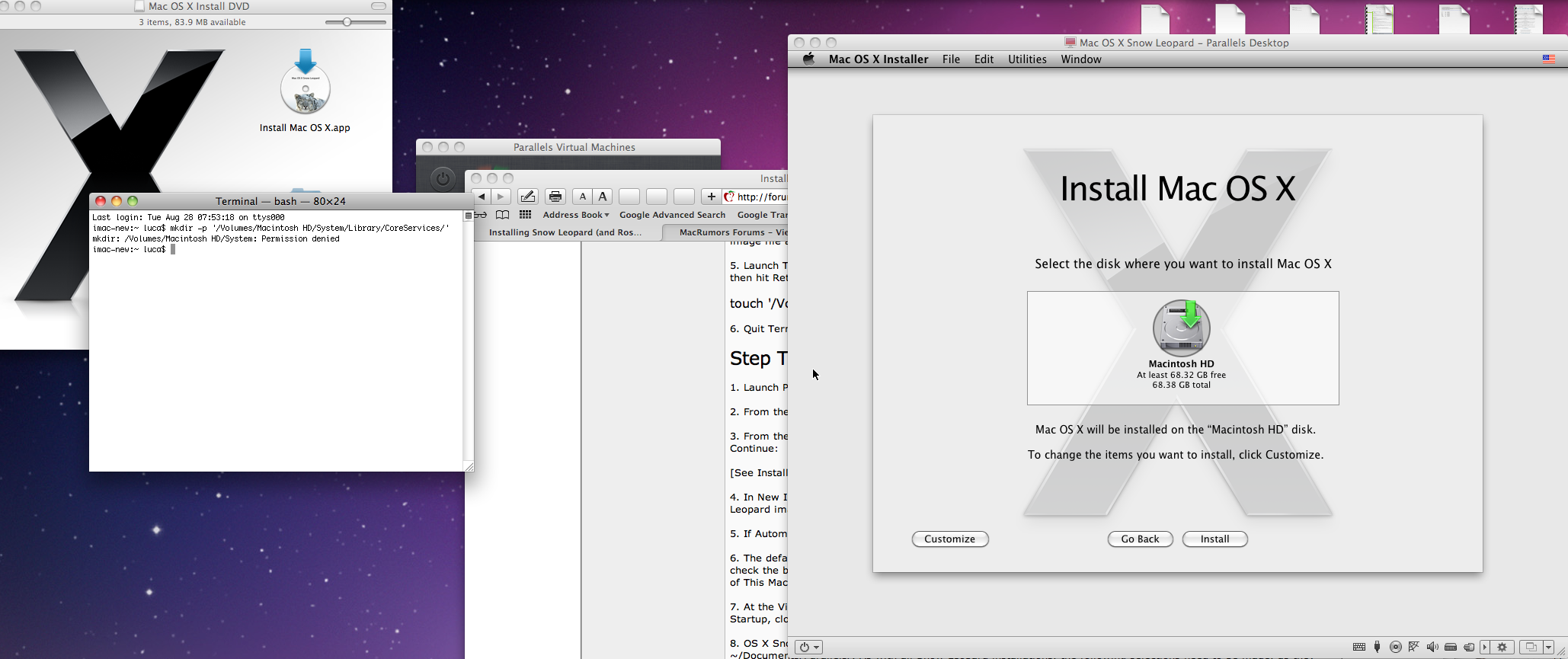Screen dimensions: 1568x659
Task: Open the Google Advanced Search bookmark
Action: coord(672,215)
